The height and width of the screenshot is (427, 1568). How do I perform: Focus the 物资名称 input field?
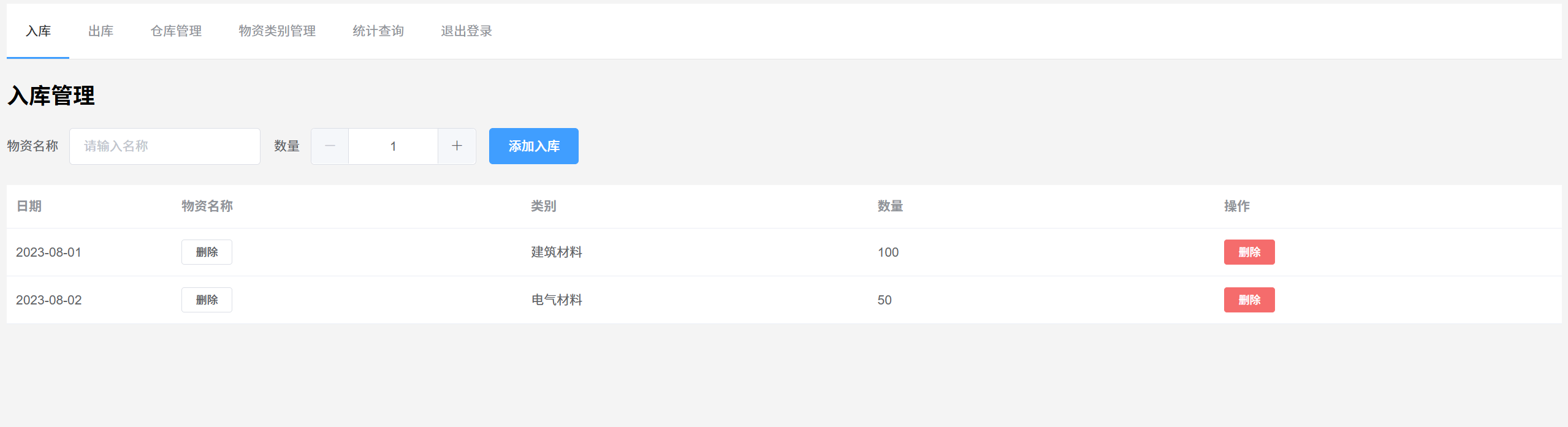coord(165,146)
